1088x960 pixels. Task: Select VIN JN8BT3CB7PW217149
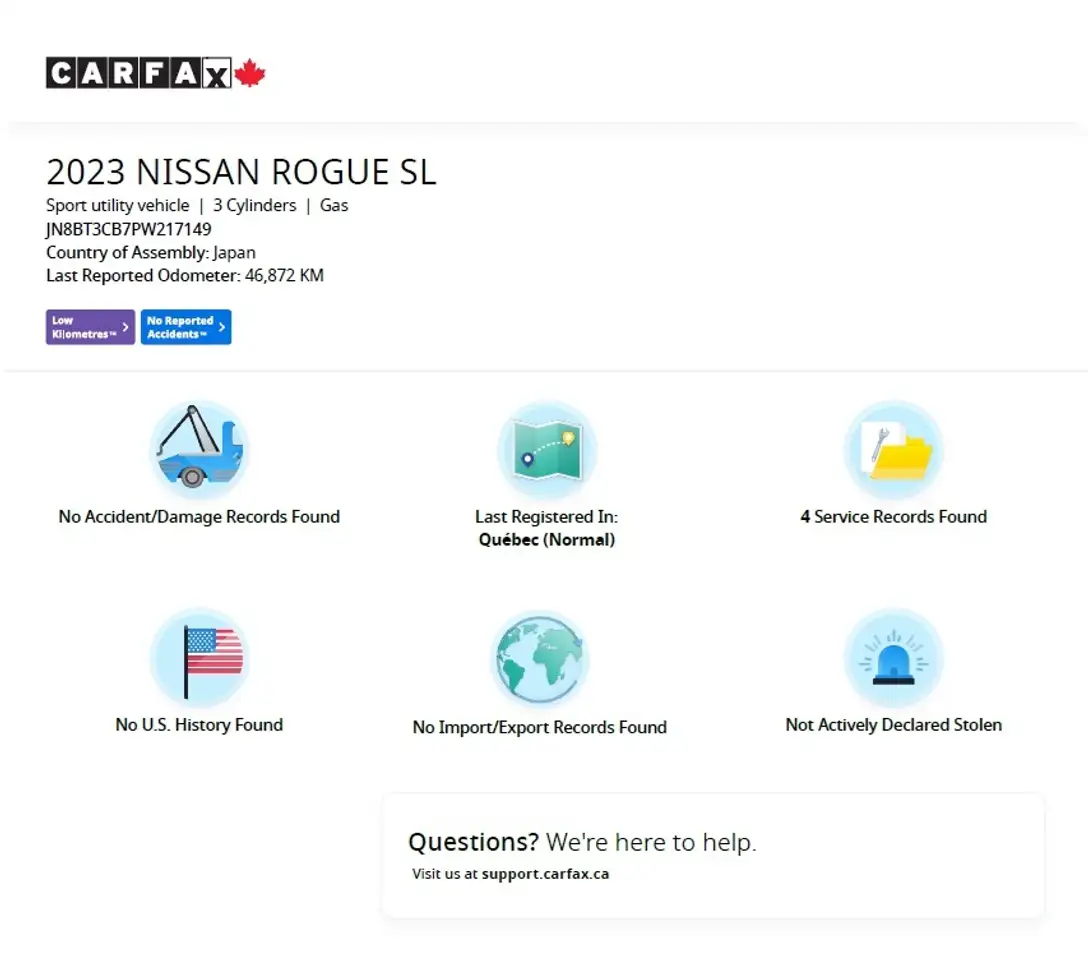(128, 229)
